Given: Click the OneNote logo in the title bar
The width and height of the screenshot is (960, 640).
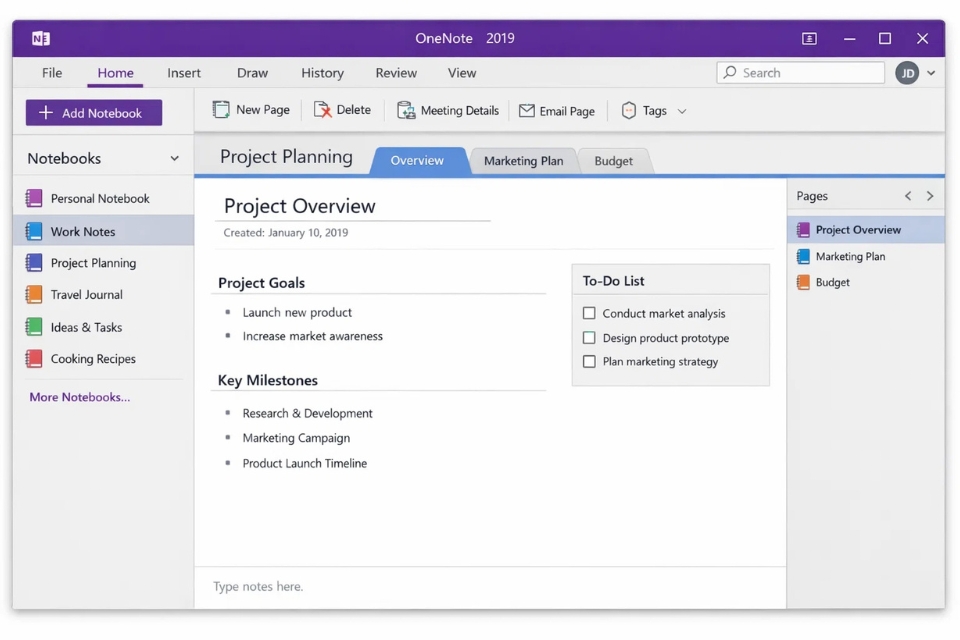Looking at the screenshot, I should coord(40,38).
